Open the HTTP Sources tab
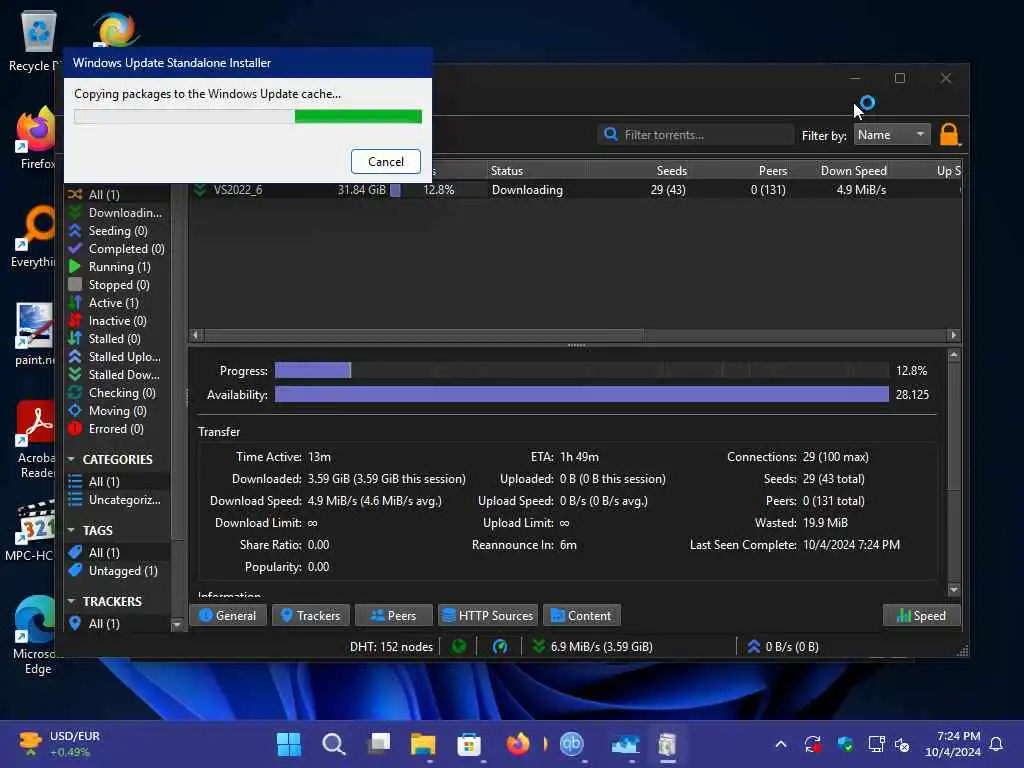The width and height of the screenshot is (1024, 768). pos(488,615)
